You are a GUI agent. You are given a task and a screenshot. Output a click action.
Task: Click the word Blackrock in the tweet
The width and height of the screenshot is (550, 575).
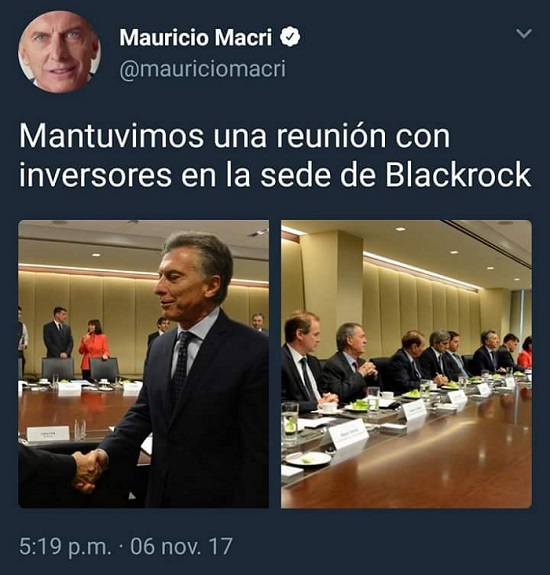coord(458,175)
